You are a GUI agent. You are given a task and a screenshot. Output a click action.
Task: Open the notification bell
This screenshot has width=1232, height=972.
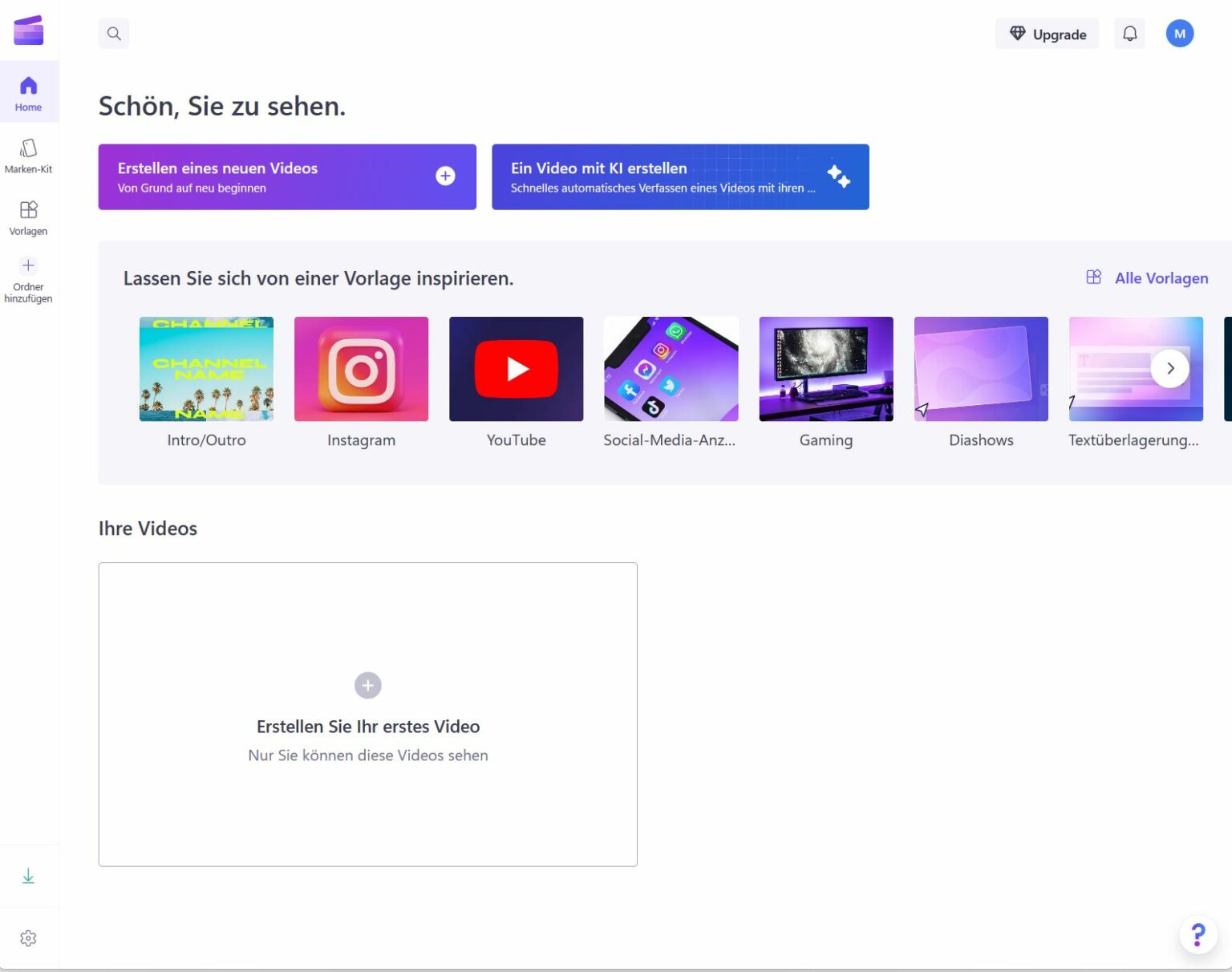pyautogui.click(x=1130, y=34)
